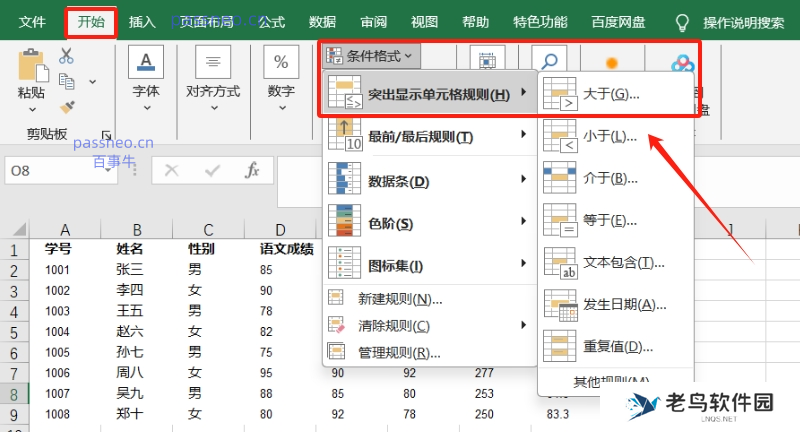Open the 对齐方式 alignment group icon

pos(213,62)
